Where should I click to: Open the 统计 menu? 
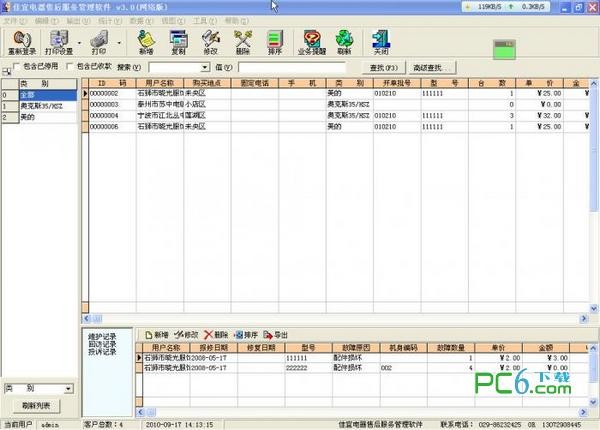click(x=110, y=21)
